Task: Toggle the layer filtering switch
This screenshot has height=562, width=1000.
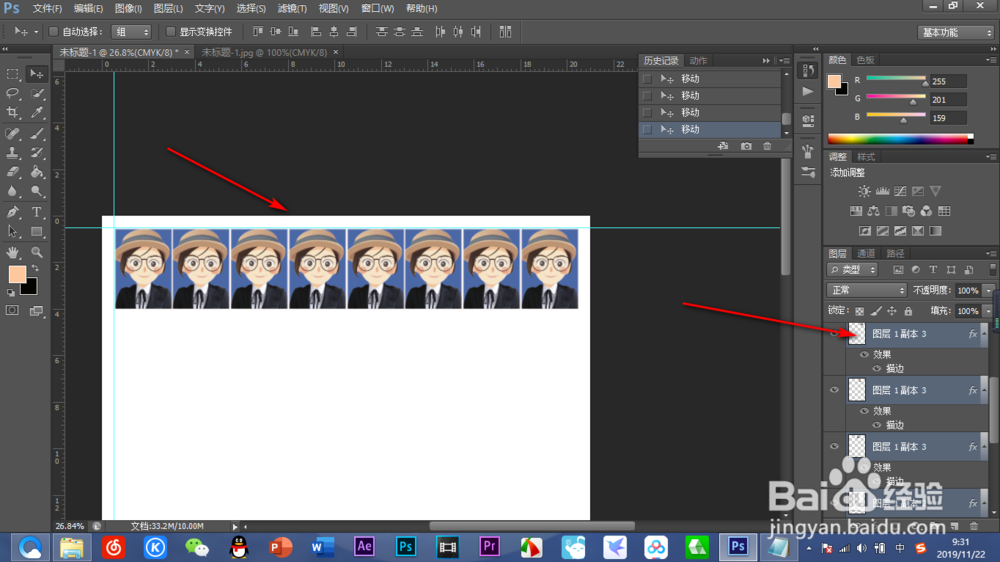Action: (x=992, y=270)
